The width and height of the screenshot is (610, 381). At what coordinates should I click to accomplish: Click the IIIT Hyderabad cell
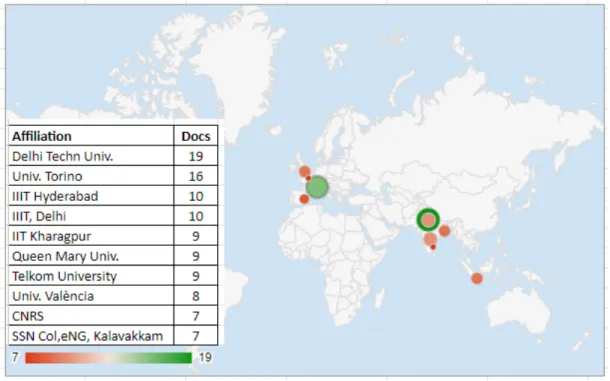point(91,196)
